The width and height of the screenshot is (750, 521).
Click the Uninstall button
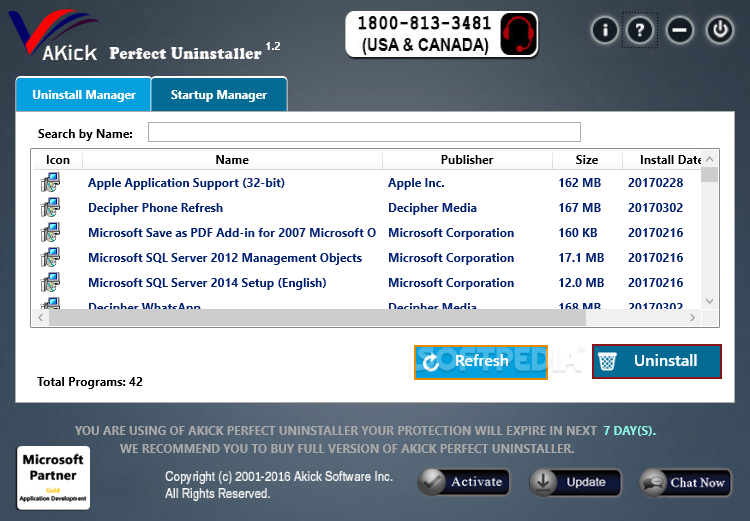click(x=657, y=361)
